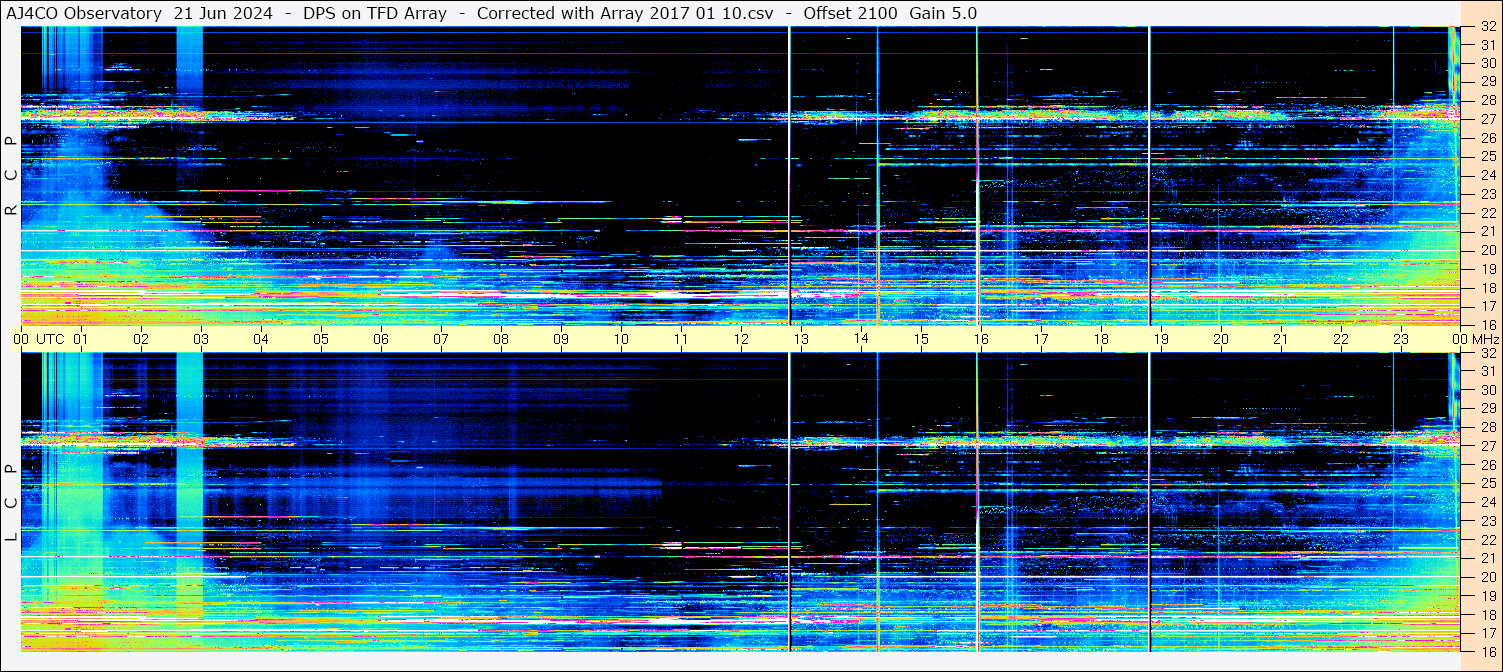Click the 27 MHz tick of LCP panel
This screenshot has width=1503, height=672.
pos(1488,446)
